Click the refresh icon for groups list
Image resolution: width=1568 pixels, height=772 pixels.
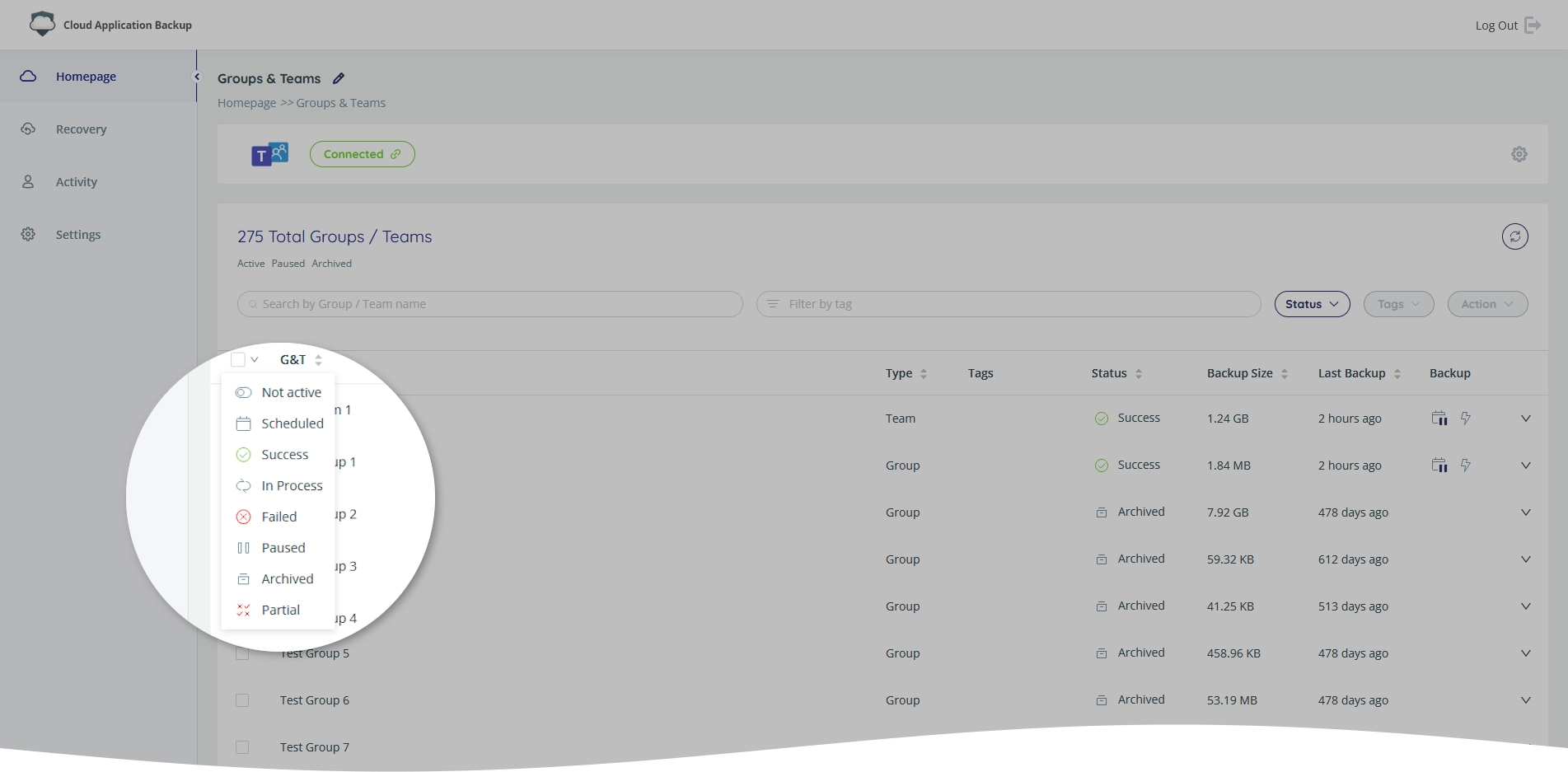tap(1514, 236)
